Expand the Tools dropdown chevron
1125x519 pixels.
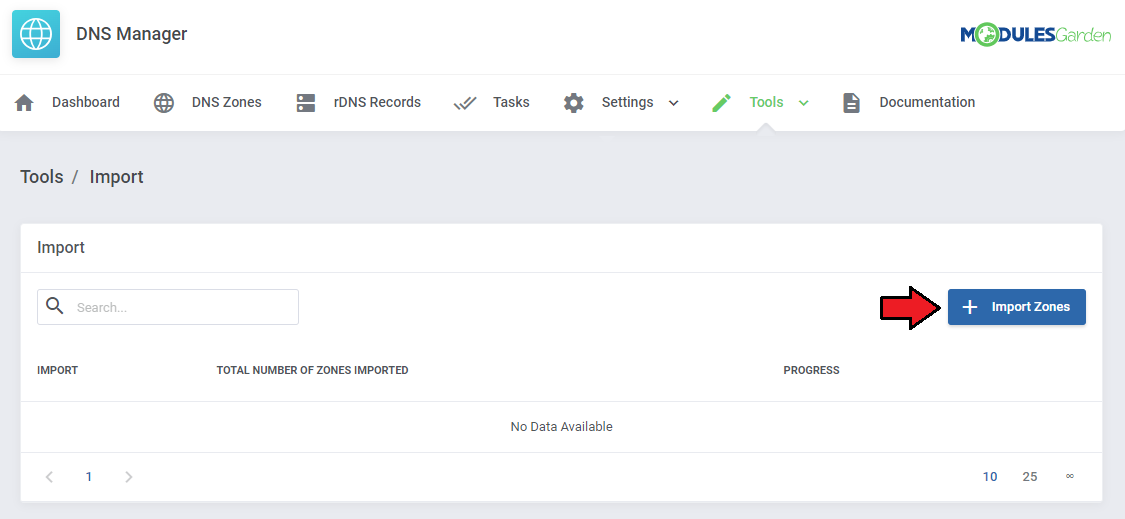tap(804, 103)
